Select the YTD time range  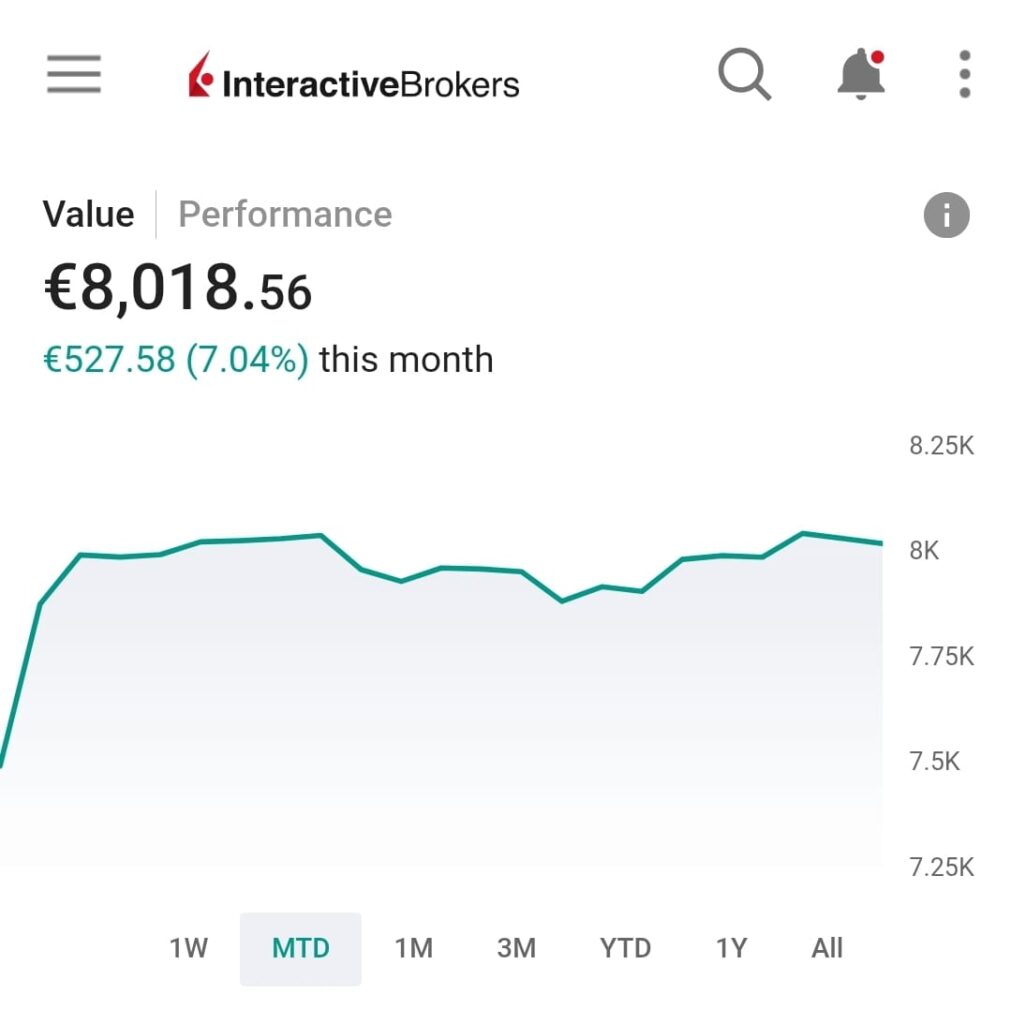coord(625,948)
